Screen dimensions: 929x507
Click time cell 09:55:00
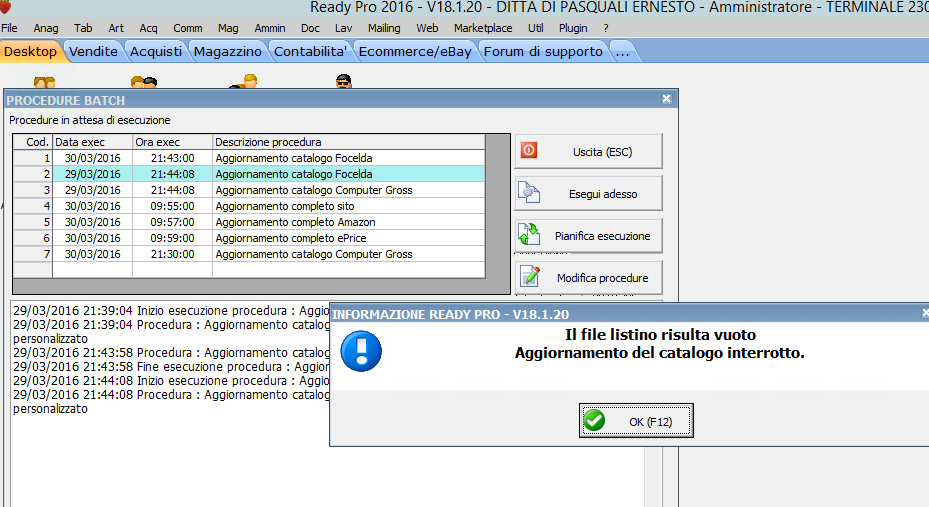pyautogui.click(x=172, y=206)
